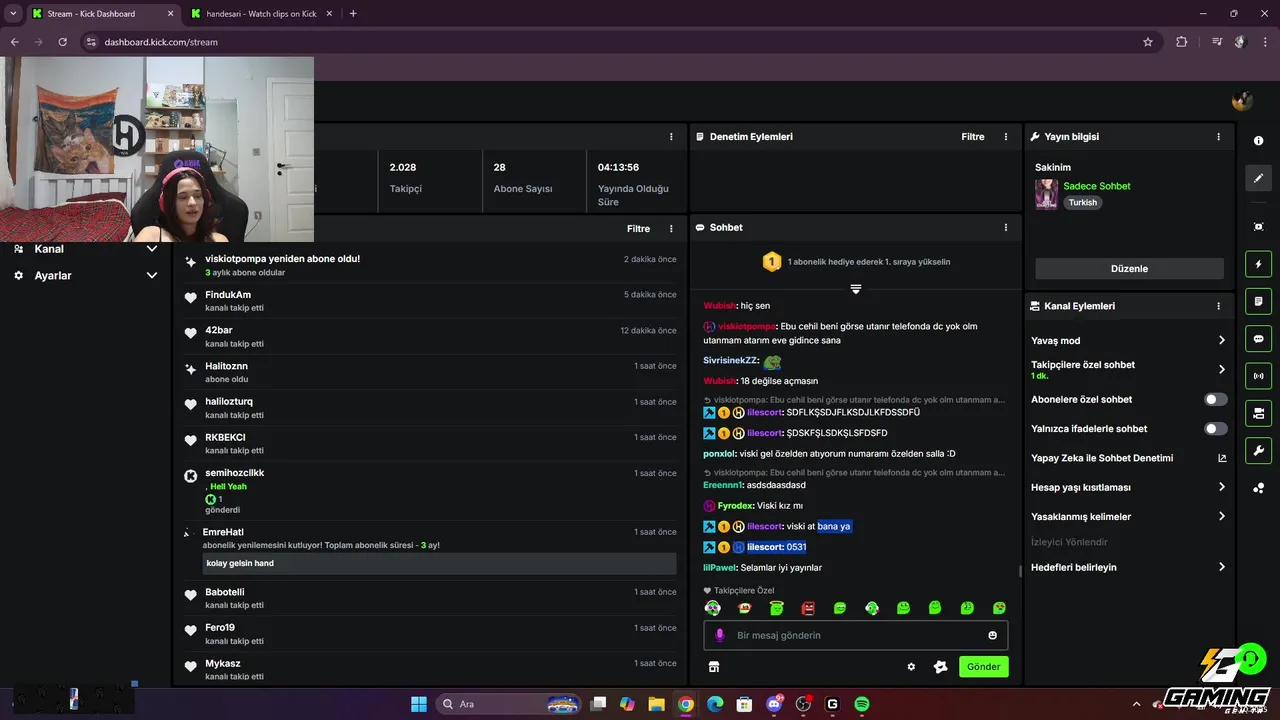Screen dimensions: 1280x720
Task: Click the broadcast signal icon in right sidebar
Action: click(x=1258, y=376)
